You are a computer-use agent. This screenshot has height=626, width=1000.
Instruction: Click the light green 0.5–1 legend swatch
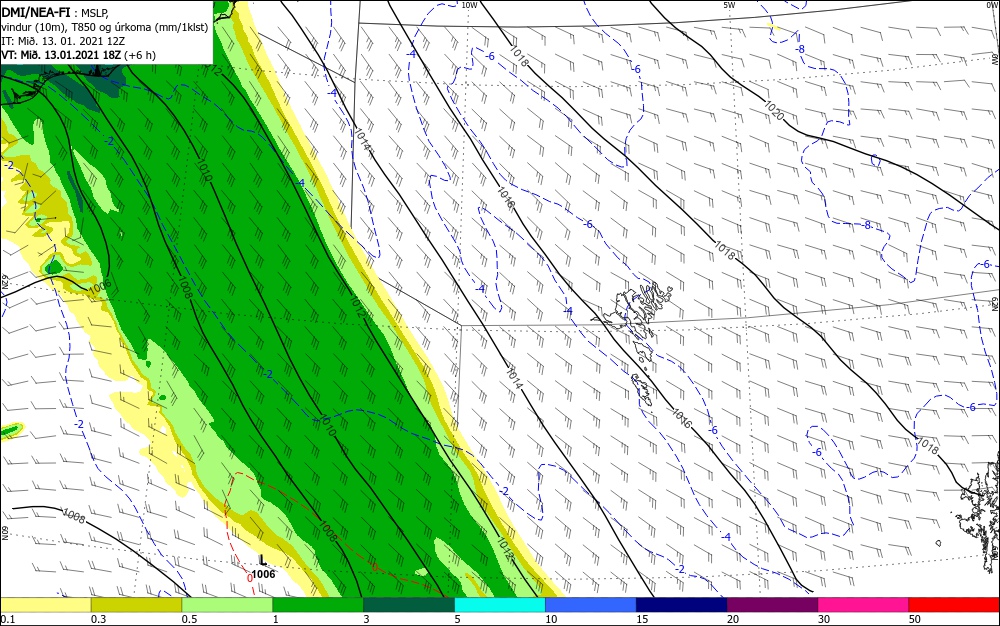(x=227, y=605)
